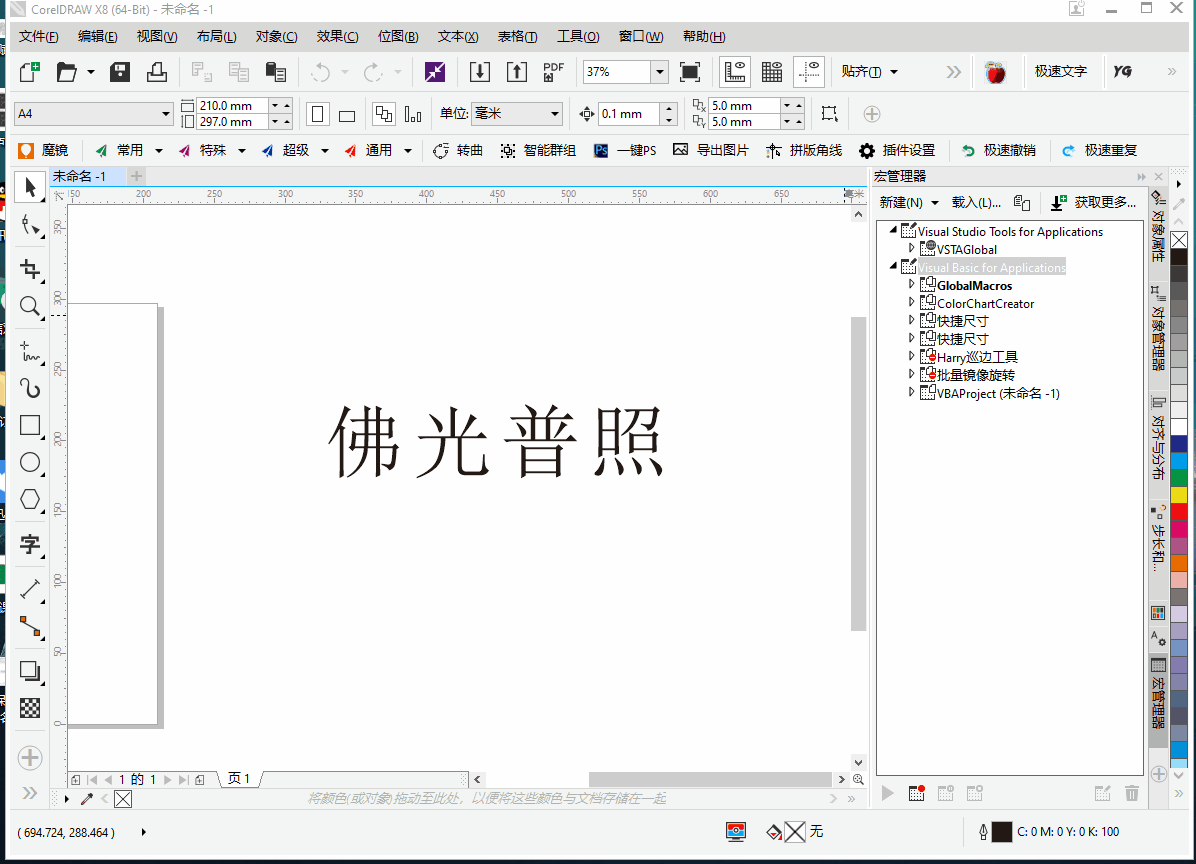This screenshot has width=1196, height=864.
Task: Open the zoom level 37% dropdown
Action: 660,72
